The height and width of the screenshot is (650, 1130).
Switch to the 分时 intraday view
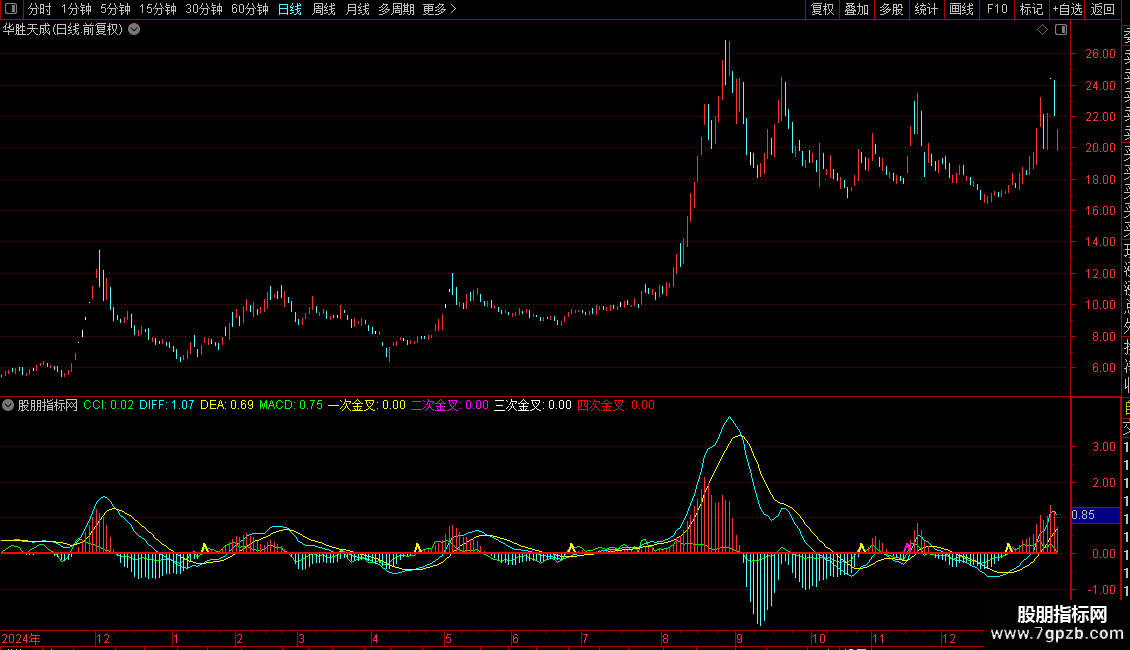click(40, 9)
